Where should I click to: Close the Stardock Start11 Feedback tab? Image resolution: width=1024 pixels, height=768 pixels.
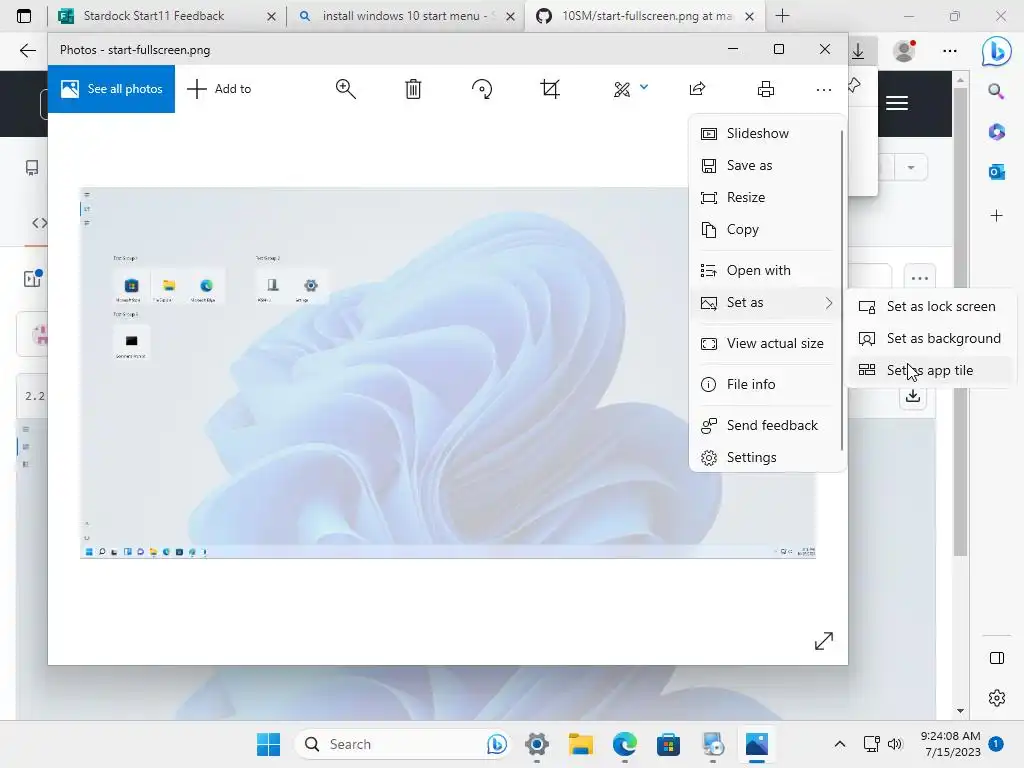[x=272, y=16]
